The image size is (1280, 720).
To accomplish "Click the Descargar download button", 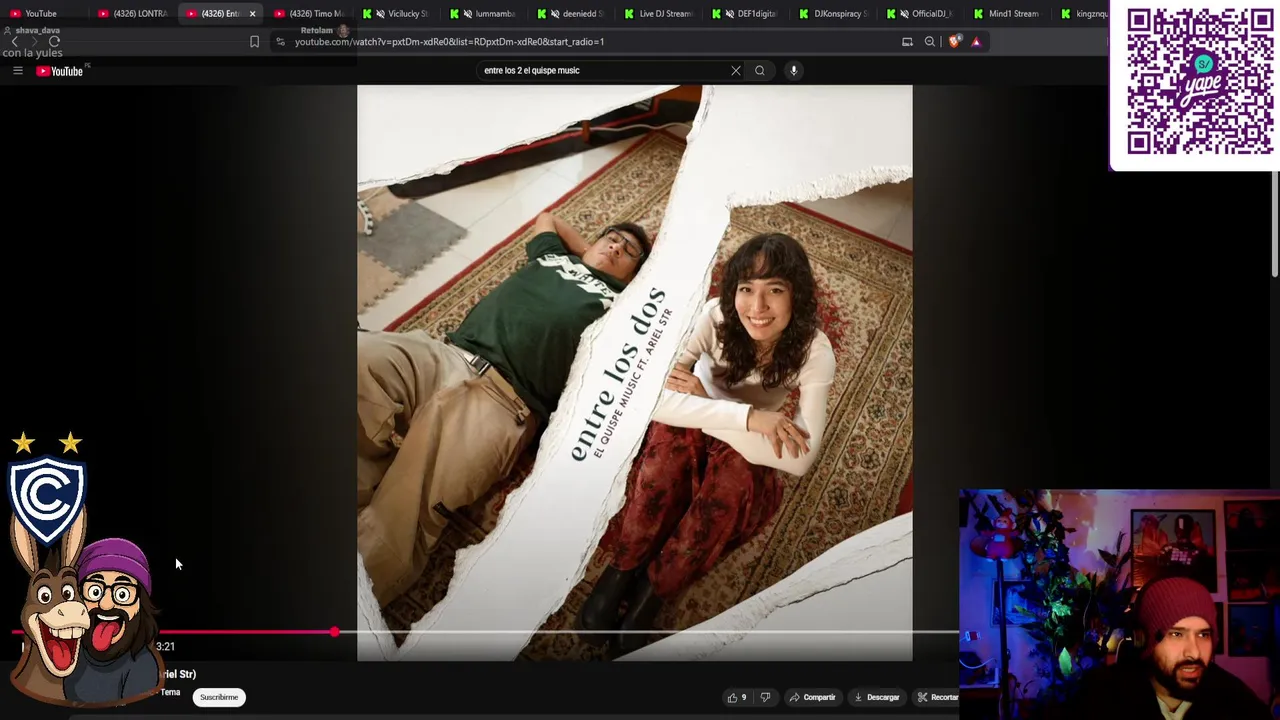I will [876, 697].
